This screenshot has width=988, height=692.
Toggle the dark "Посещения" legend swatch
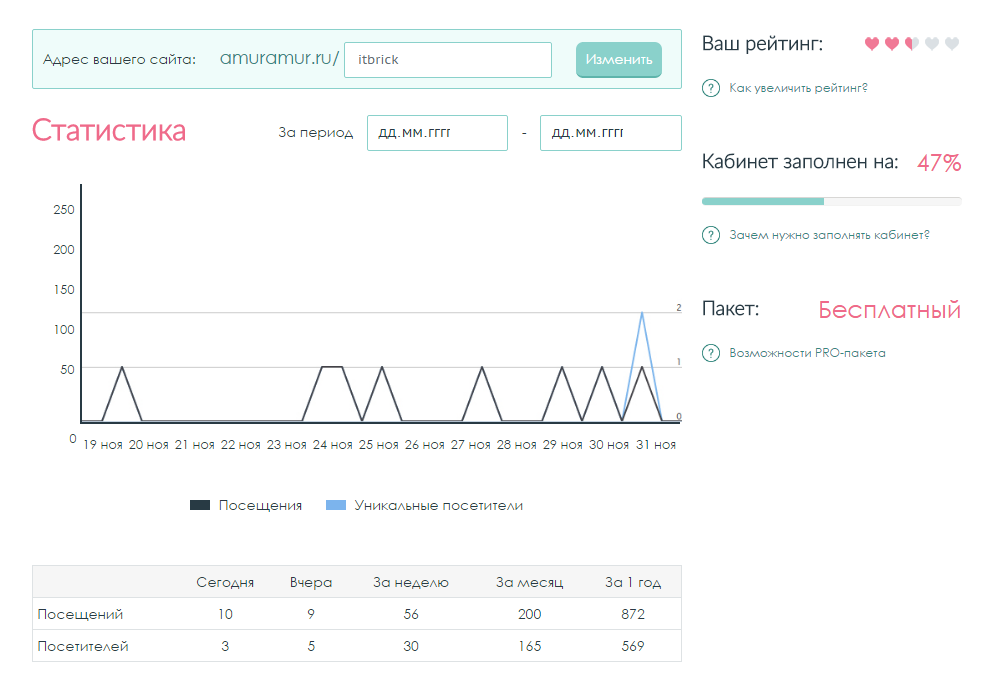[200, 506]
